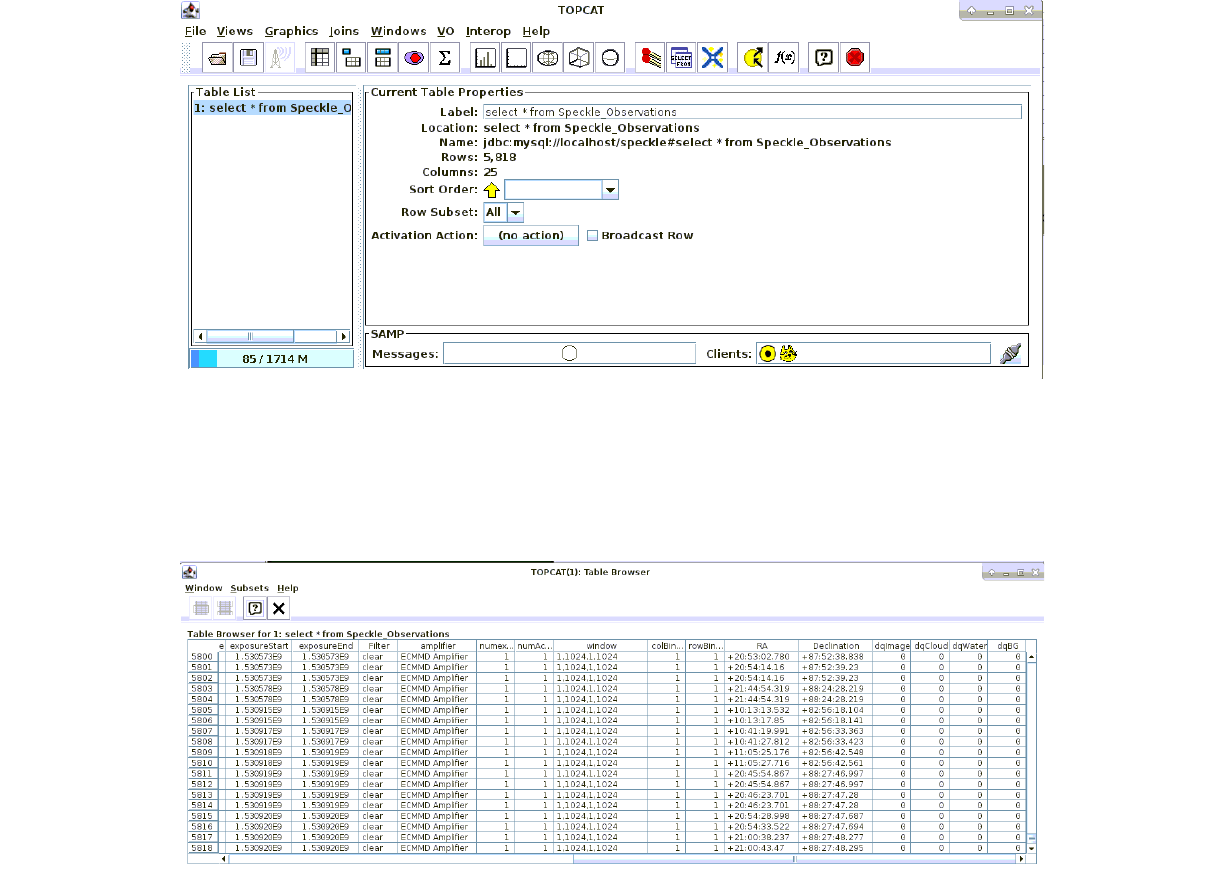The height and width of the screenshot is (878, 1224).
Task: Click the memory usage bar 85 / 1714 M
Action: [x=272, y=359]
